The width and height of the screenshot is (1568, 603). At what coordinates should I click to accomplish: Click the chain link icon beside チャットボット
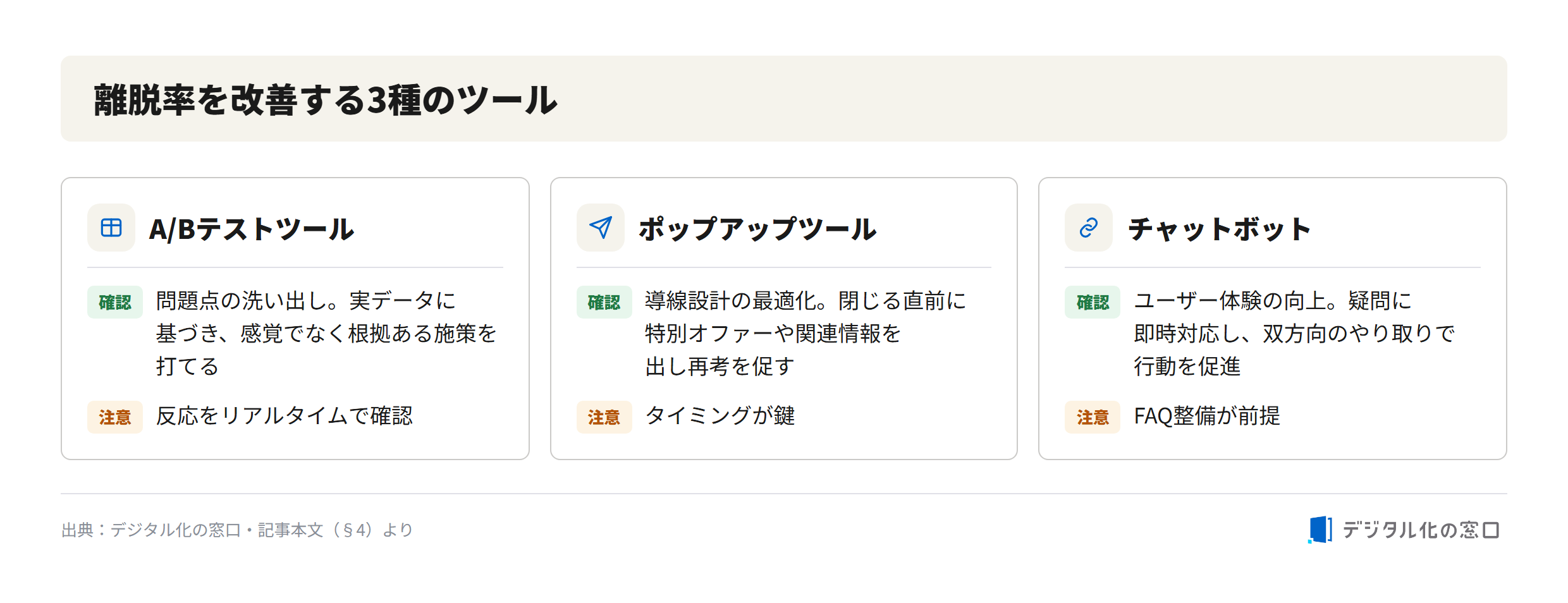[1089, 228]
